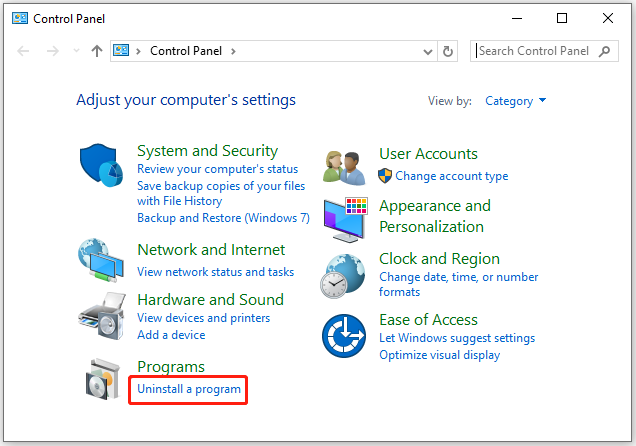Click the Programs disc box icon
This screenshot has width=636, height=446.
click(x=103, y=379)
